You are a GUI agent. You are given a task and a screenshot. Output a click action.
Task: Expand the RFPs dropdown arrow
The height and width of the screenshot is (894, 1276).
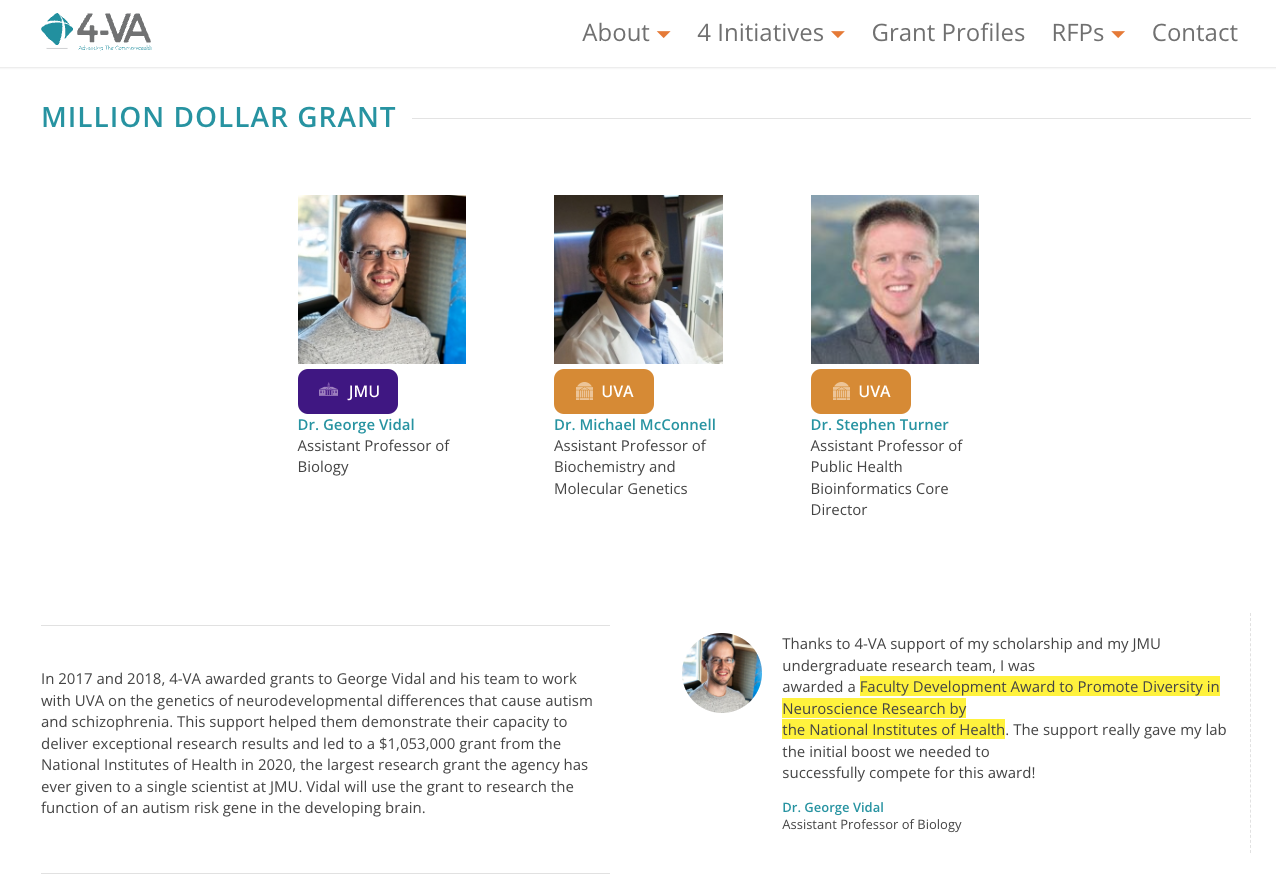(1118, 34)
